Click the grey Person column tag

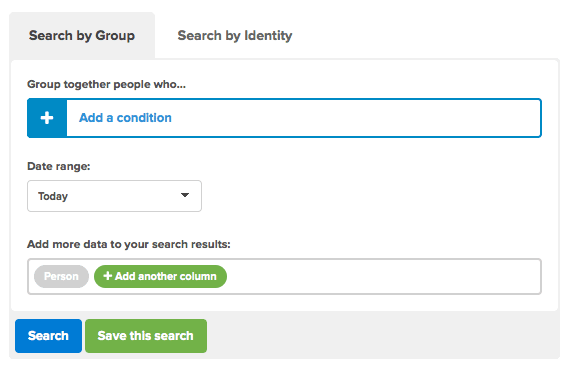61,276
